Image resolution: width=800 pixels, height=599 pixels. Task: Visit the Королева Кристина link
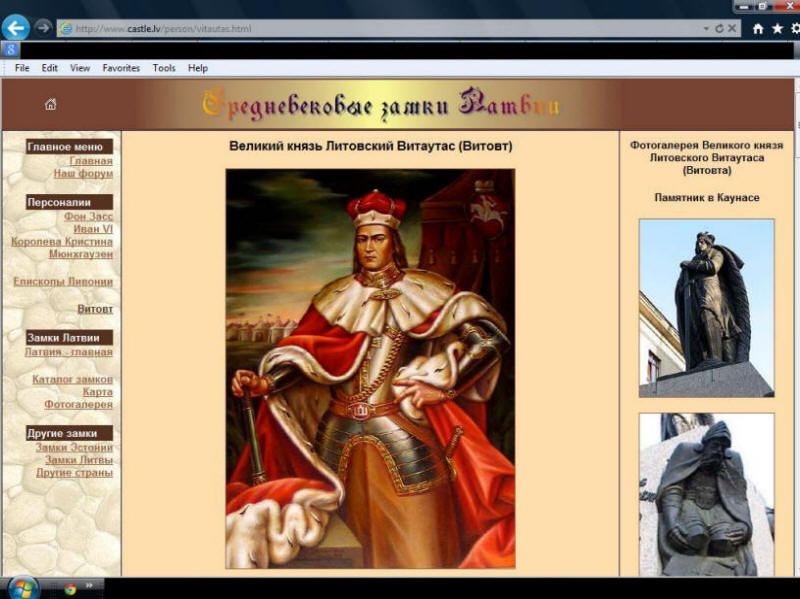tap(62, 241)
